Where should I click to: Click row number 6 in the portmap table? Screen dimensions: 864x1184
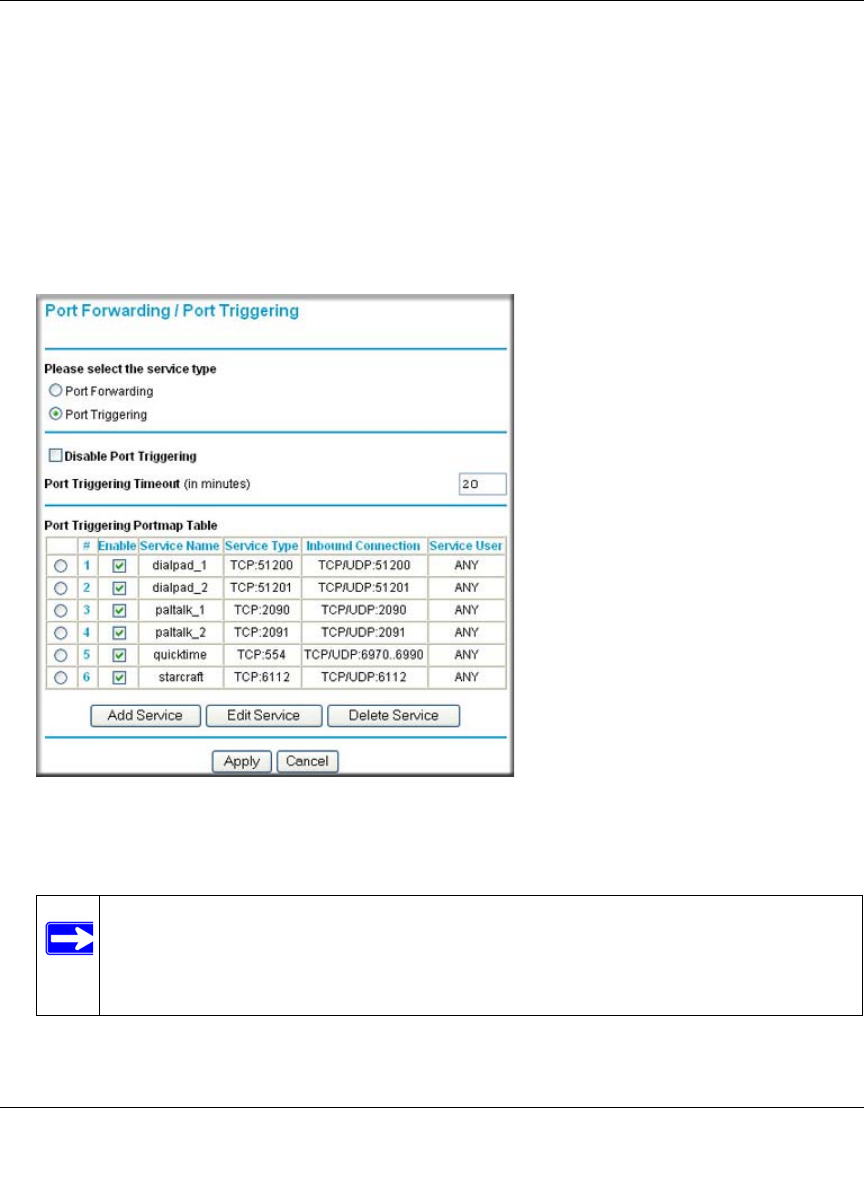[x=87, y=677]
